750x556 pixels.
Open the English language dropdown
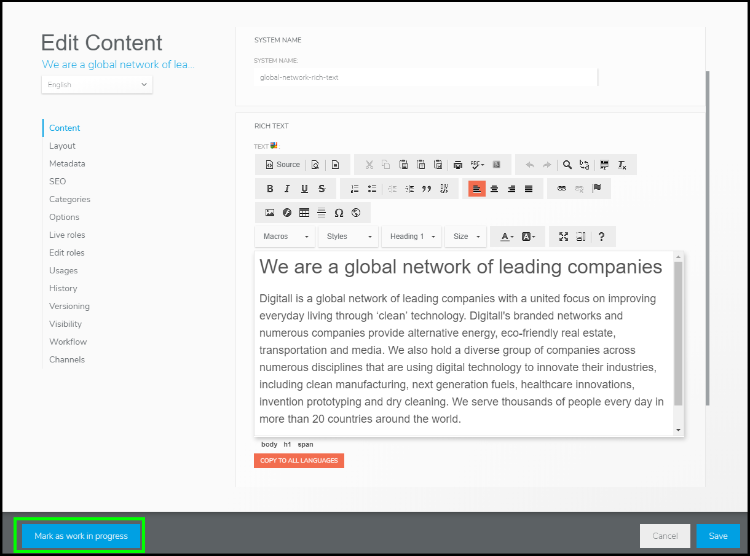point(97,85)
